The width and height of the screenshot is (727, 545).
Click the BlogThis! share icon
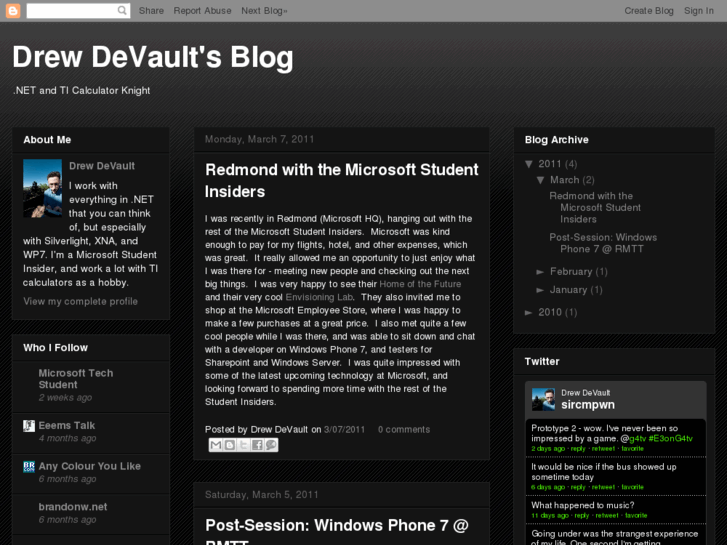tap(229, 445)
